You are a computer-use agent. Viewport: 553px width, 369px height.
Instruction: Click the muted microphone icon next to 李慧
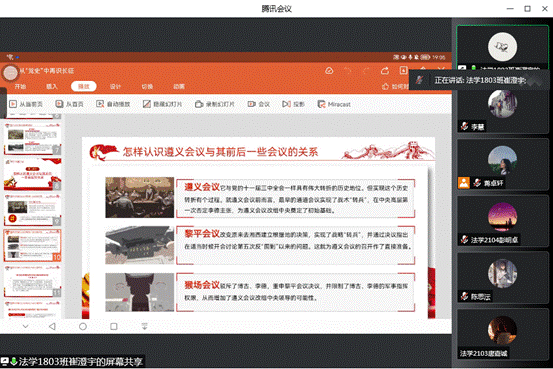point(464,126)
